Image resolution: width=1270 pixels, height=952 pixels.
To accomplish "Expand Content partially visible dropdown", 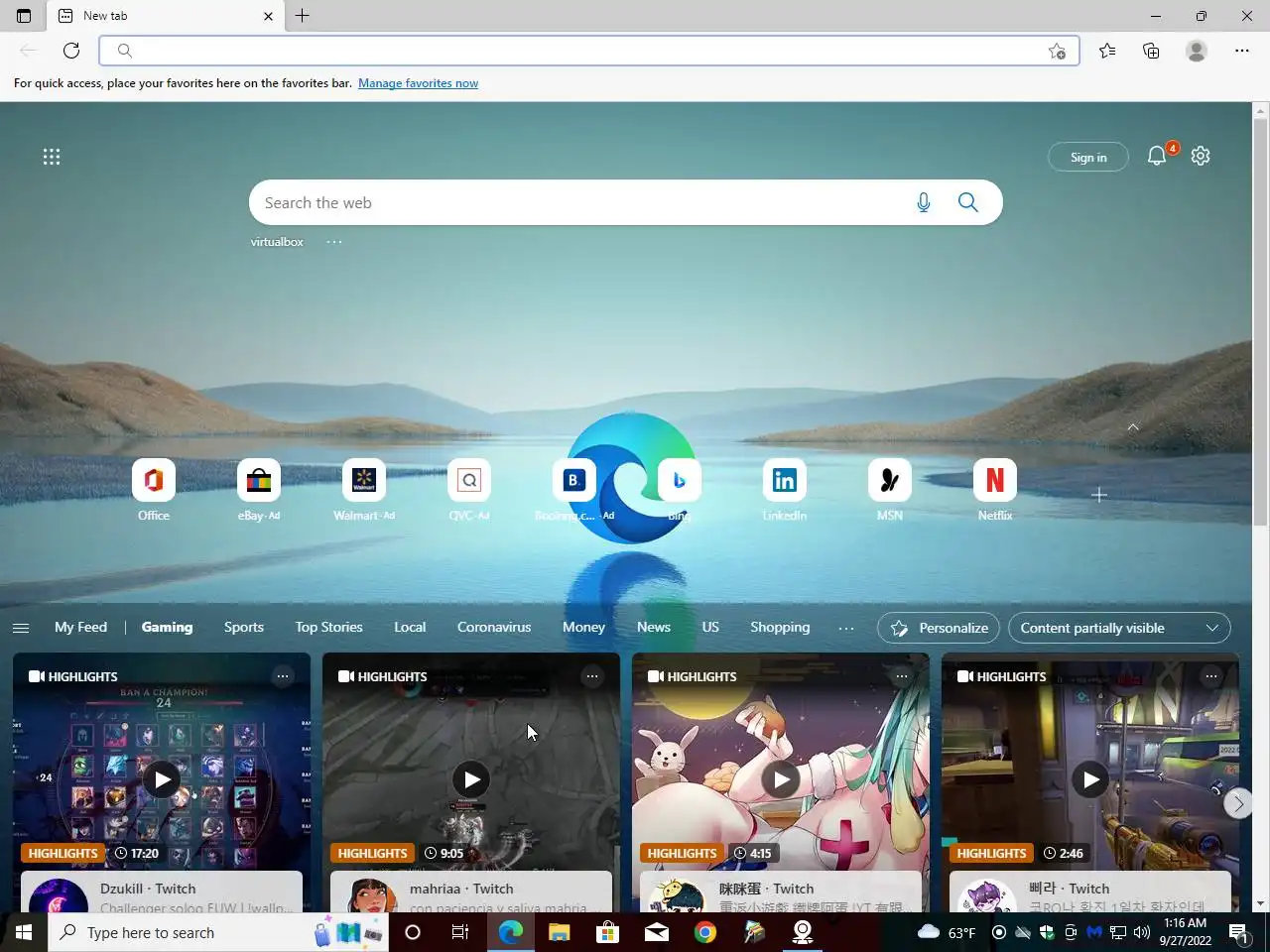I will 1119,628.
